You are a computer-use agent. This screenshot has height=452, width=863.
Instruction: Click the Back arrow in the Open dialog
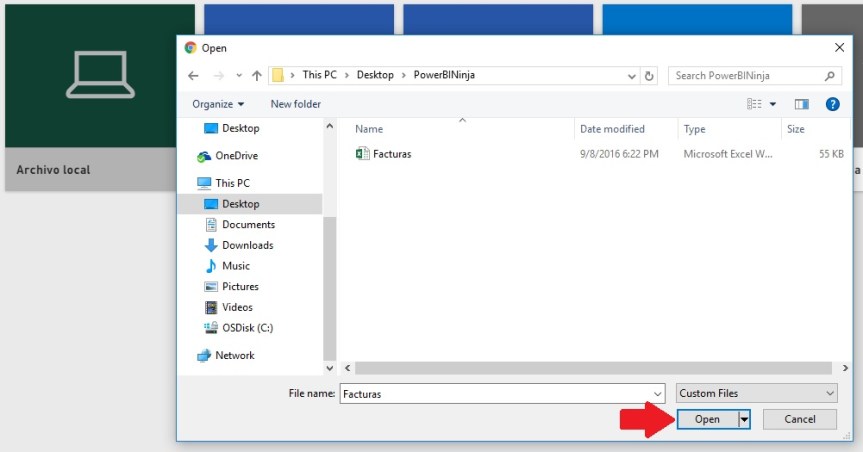(193, 75)
